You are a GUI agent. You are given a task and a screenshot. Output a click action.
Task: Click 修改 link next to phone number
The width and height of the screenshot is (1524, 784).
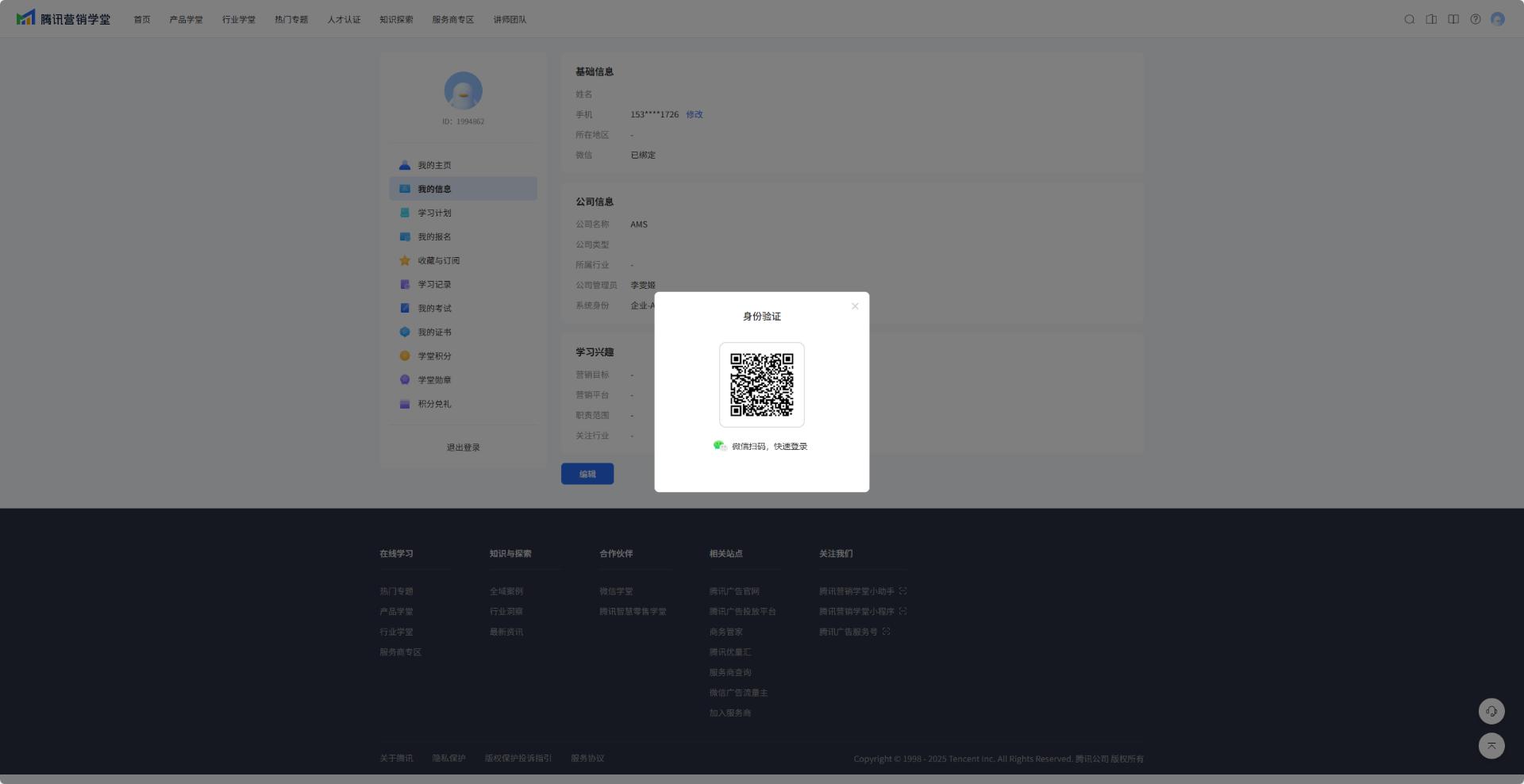coord(694,114)
